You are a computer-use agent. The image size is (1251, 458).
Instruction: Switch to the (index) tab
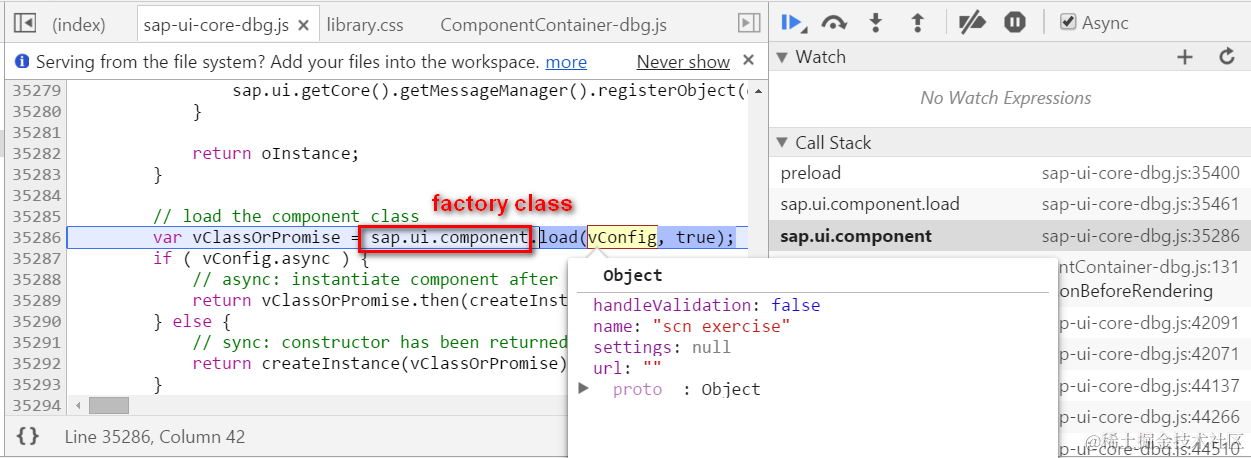(78, 24)
